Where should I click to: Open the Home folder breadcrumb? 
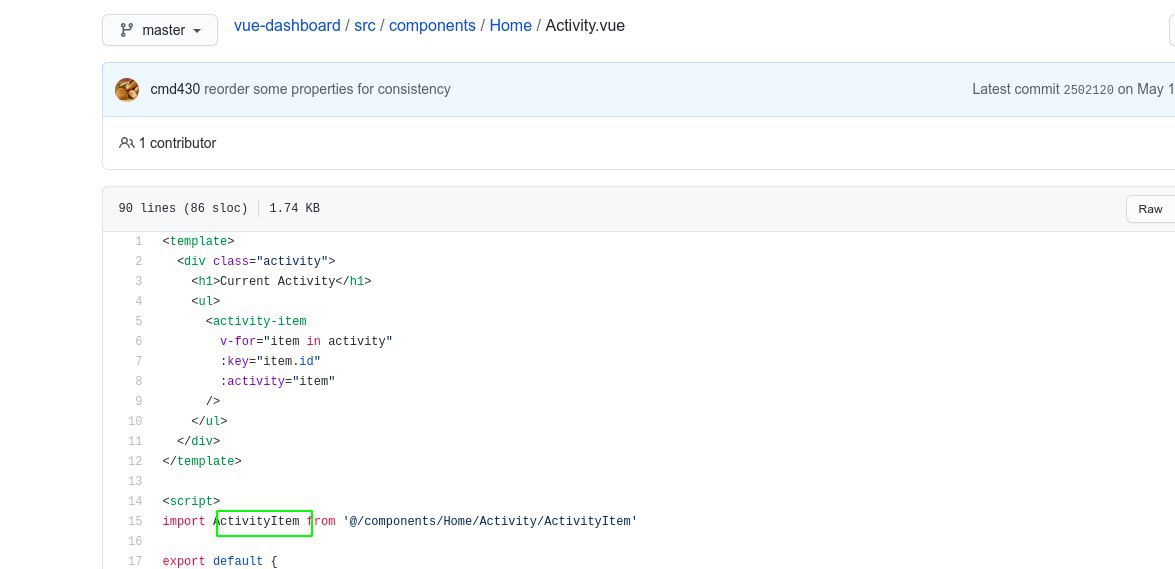[510, 25]
